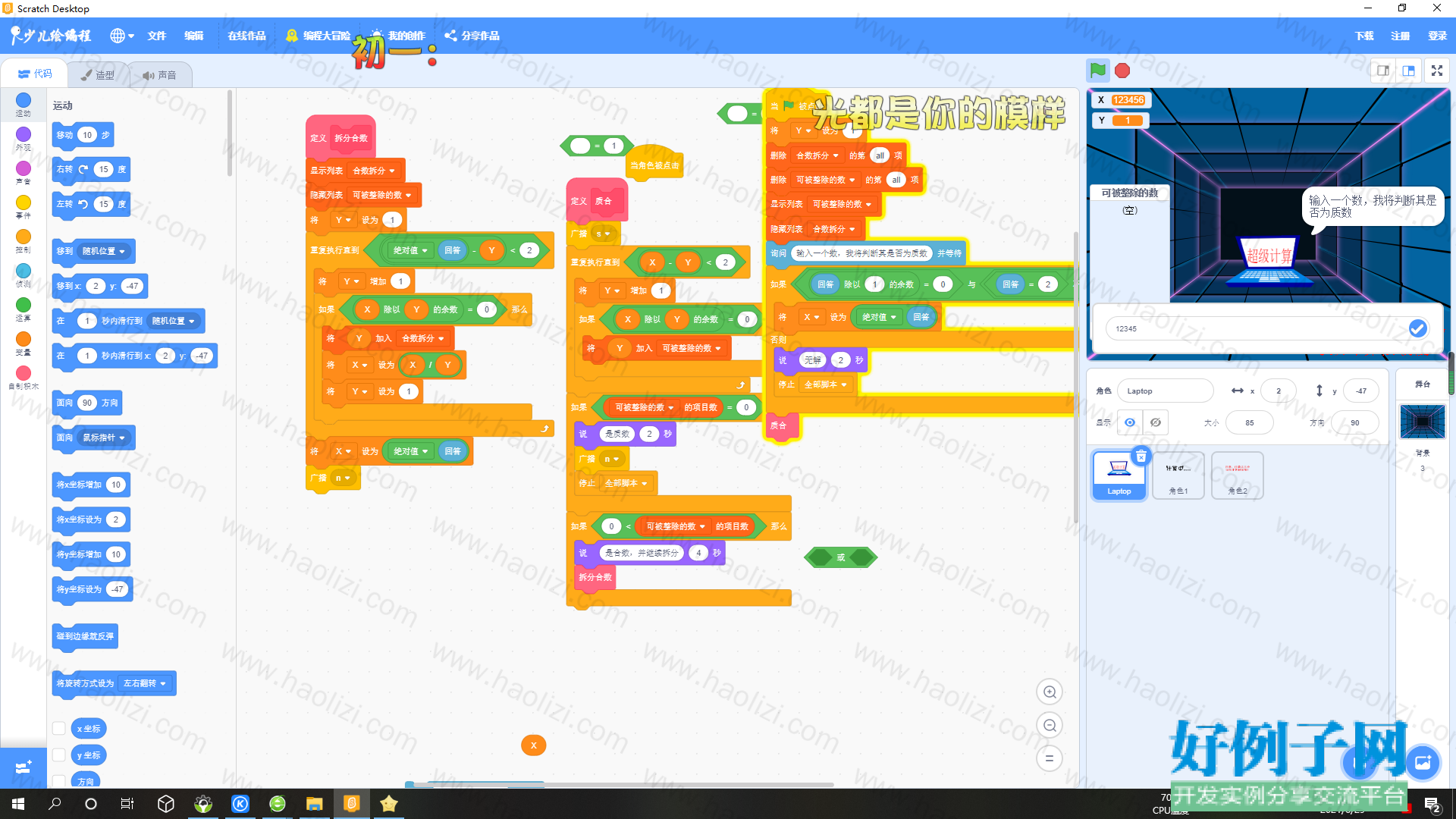Open 随机位置 dropdown in 移到 block

click(104, 251)
